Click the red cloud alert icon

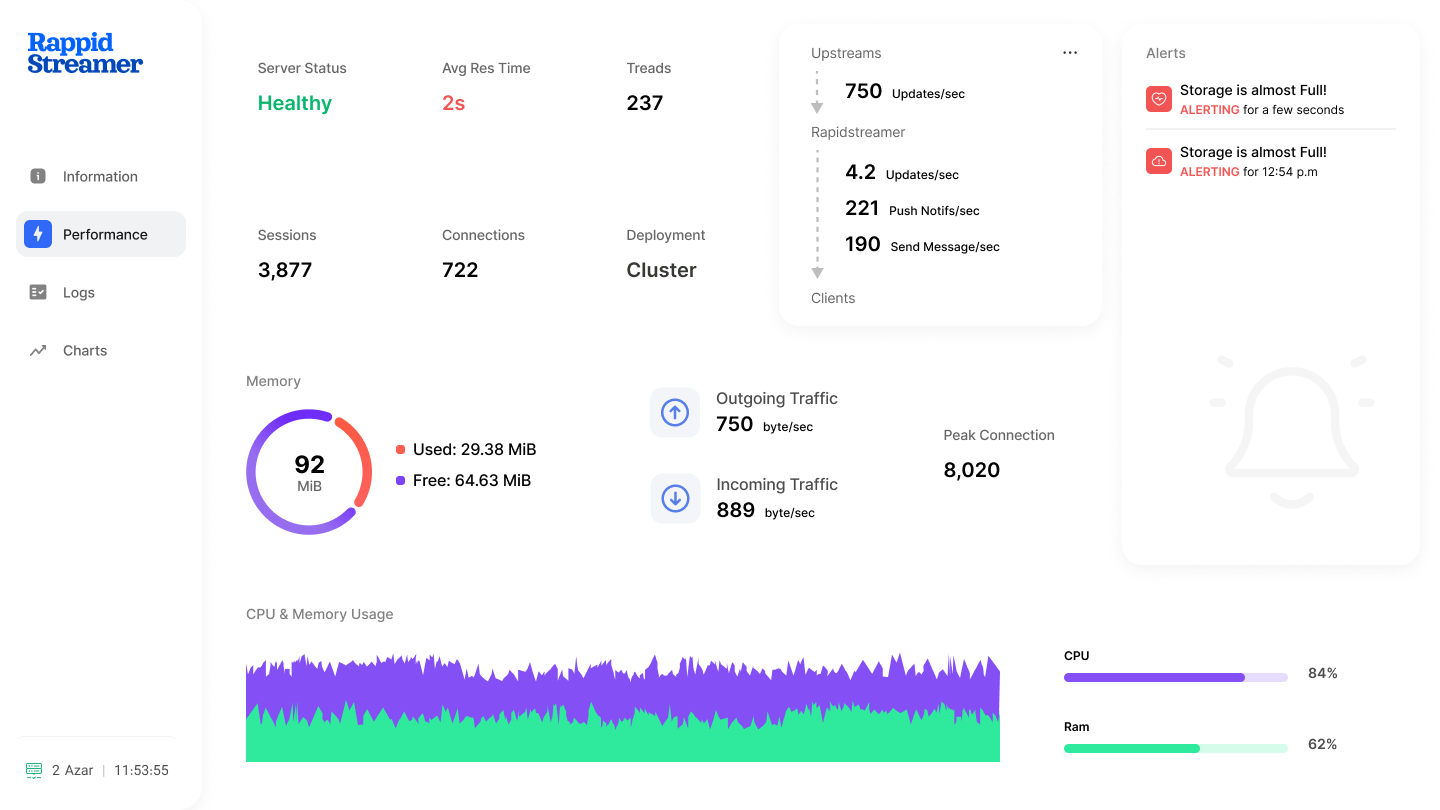pyautogui.click(x=1159, y=161)
